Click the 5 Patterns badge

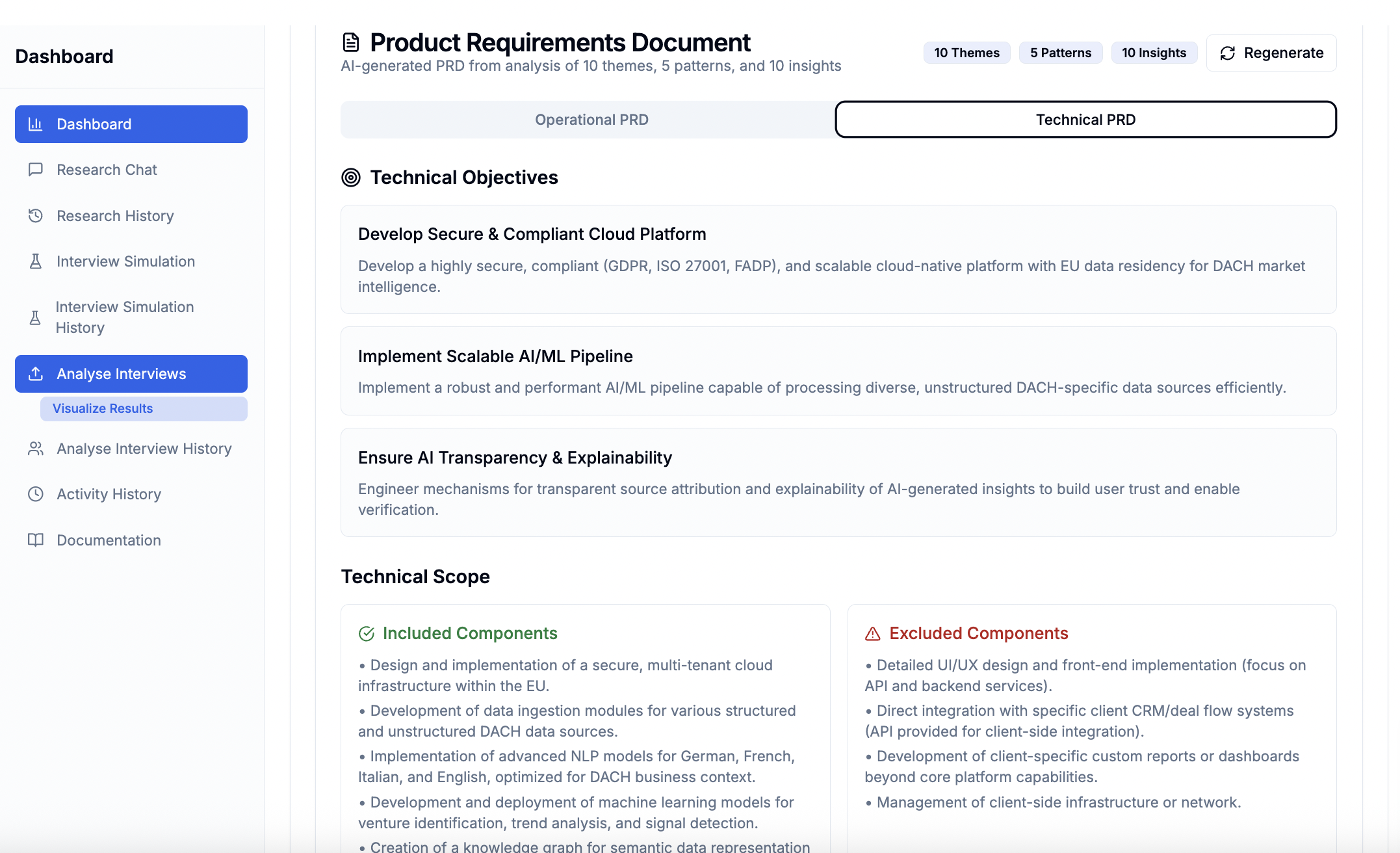pos(1060,53)
